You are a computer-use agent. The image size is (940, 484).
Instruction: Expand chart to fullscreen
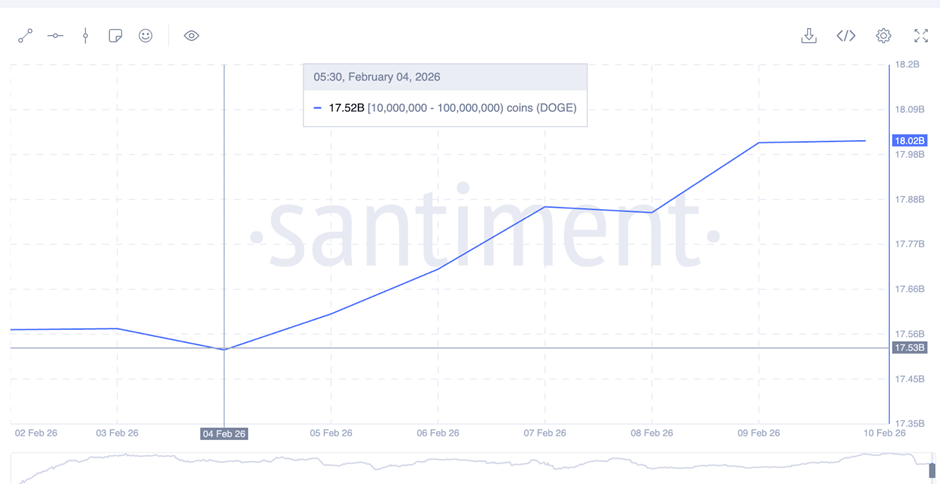pos(921,36)
